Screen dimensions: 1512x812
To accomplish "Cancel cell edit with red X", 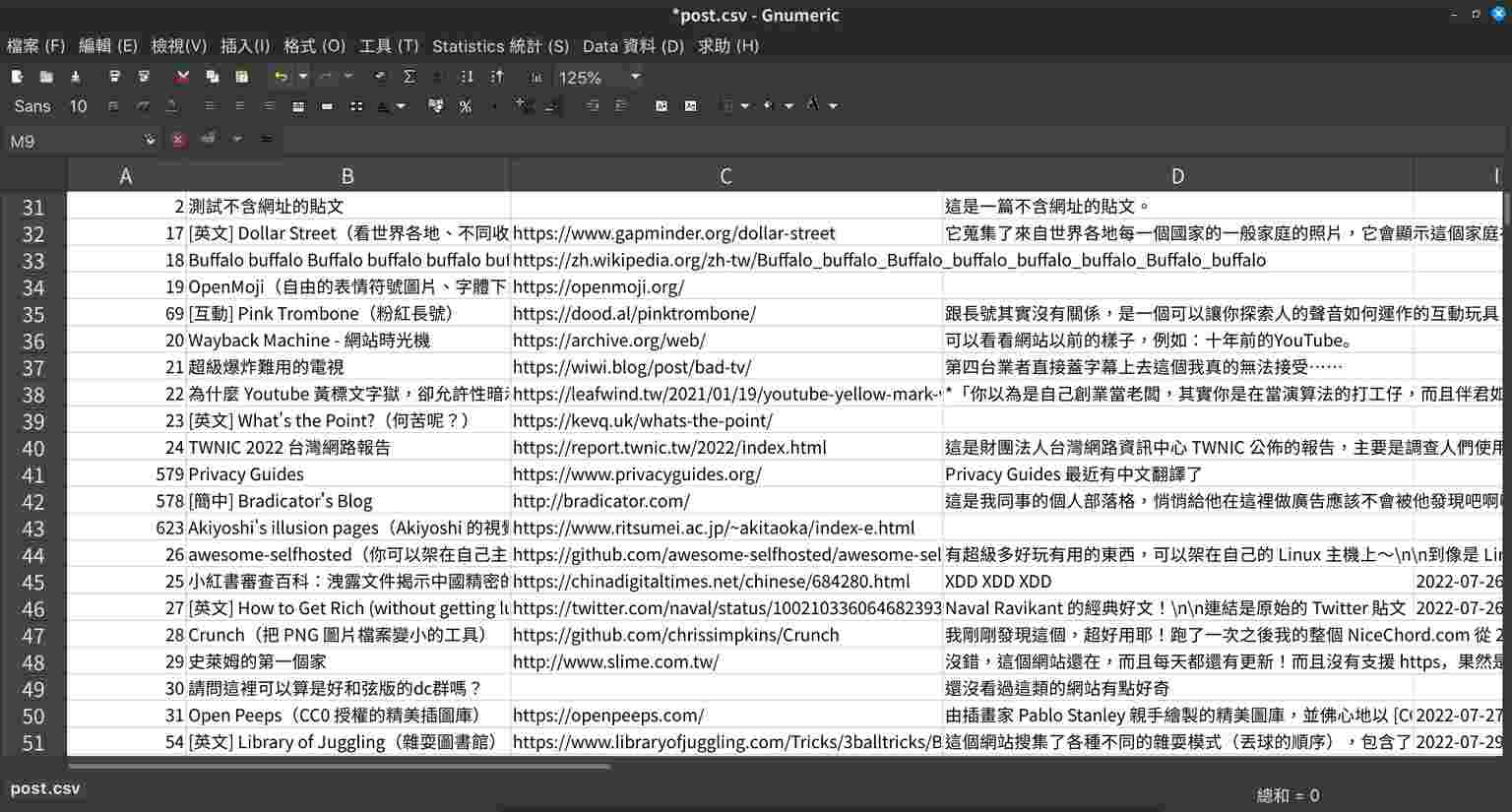I will click(x=178, y=140).
